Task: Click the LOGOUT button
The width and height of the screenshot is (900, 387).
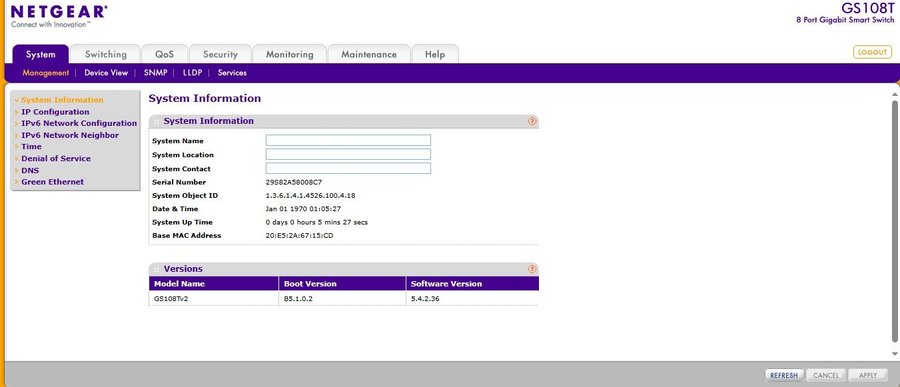Action: click(x=872, y=52)
